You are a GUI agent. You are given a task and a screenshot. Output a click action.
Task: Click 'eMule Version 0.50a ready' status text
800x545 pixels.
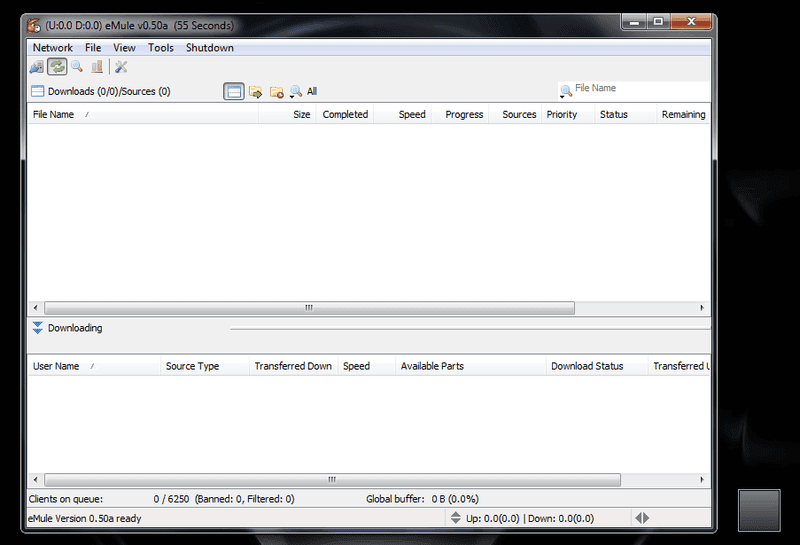pyautogui.click(x=85, y=518)
